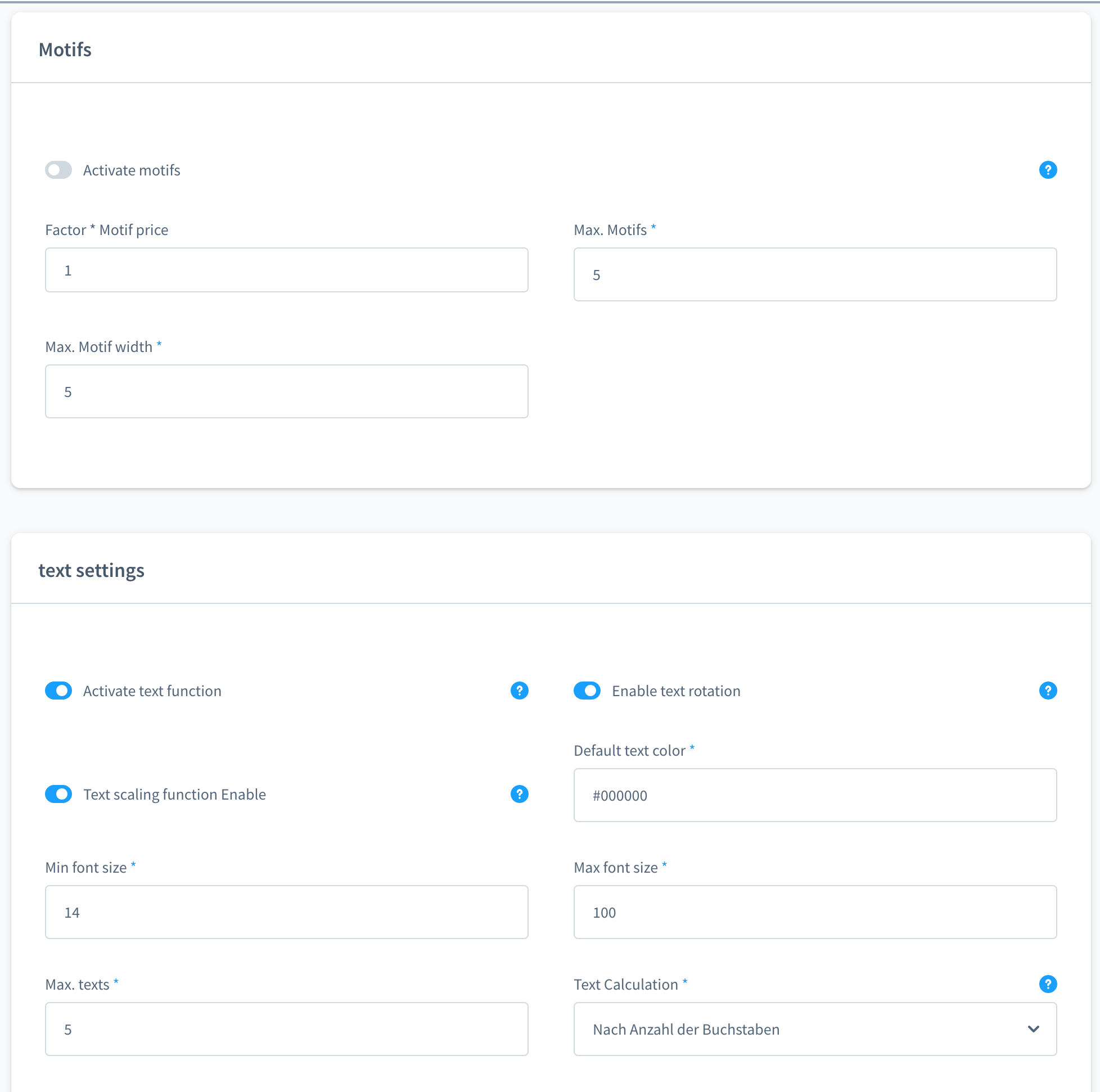Click the Motifs section heading

65,49
